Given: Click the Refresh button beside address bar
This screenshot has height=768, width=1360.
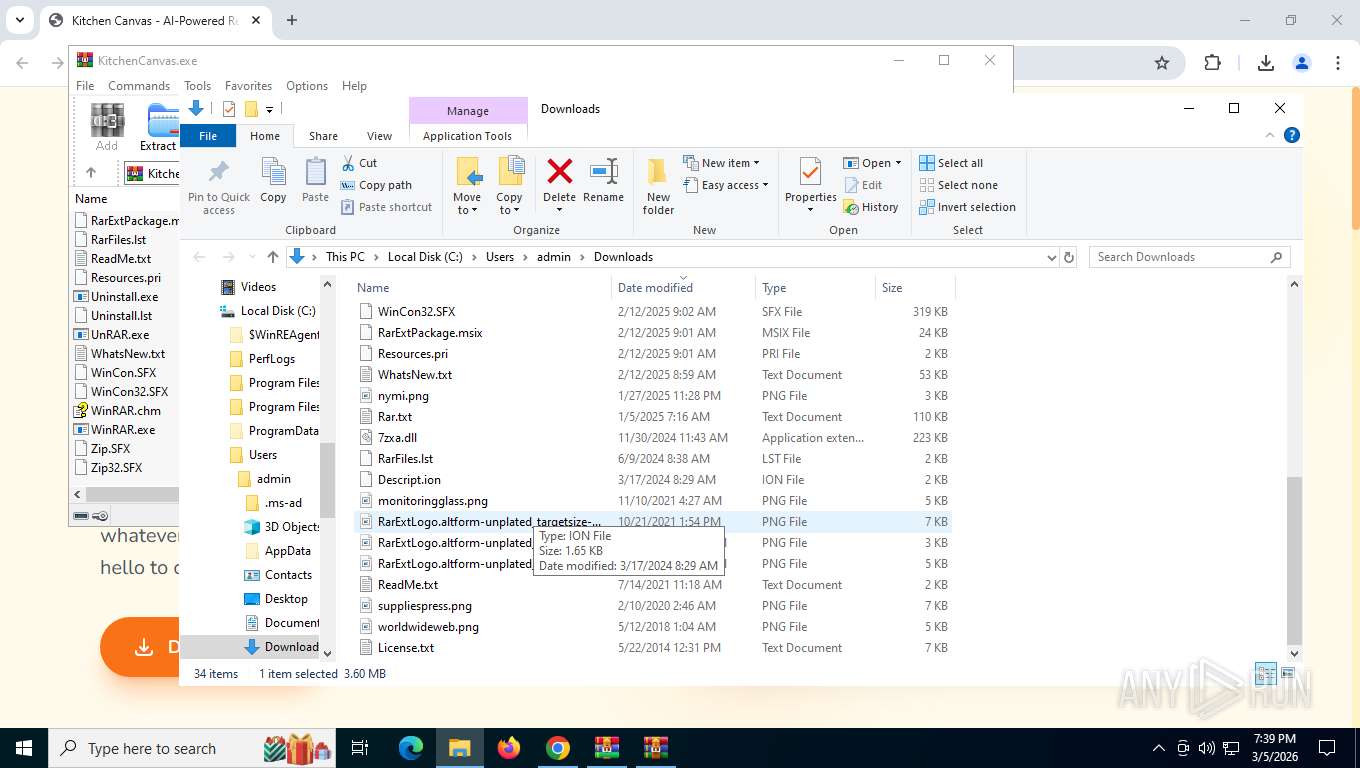Looking at the screenshot, I should pyautogui.click(x=1069, y=257).
